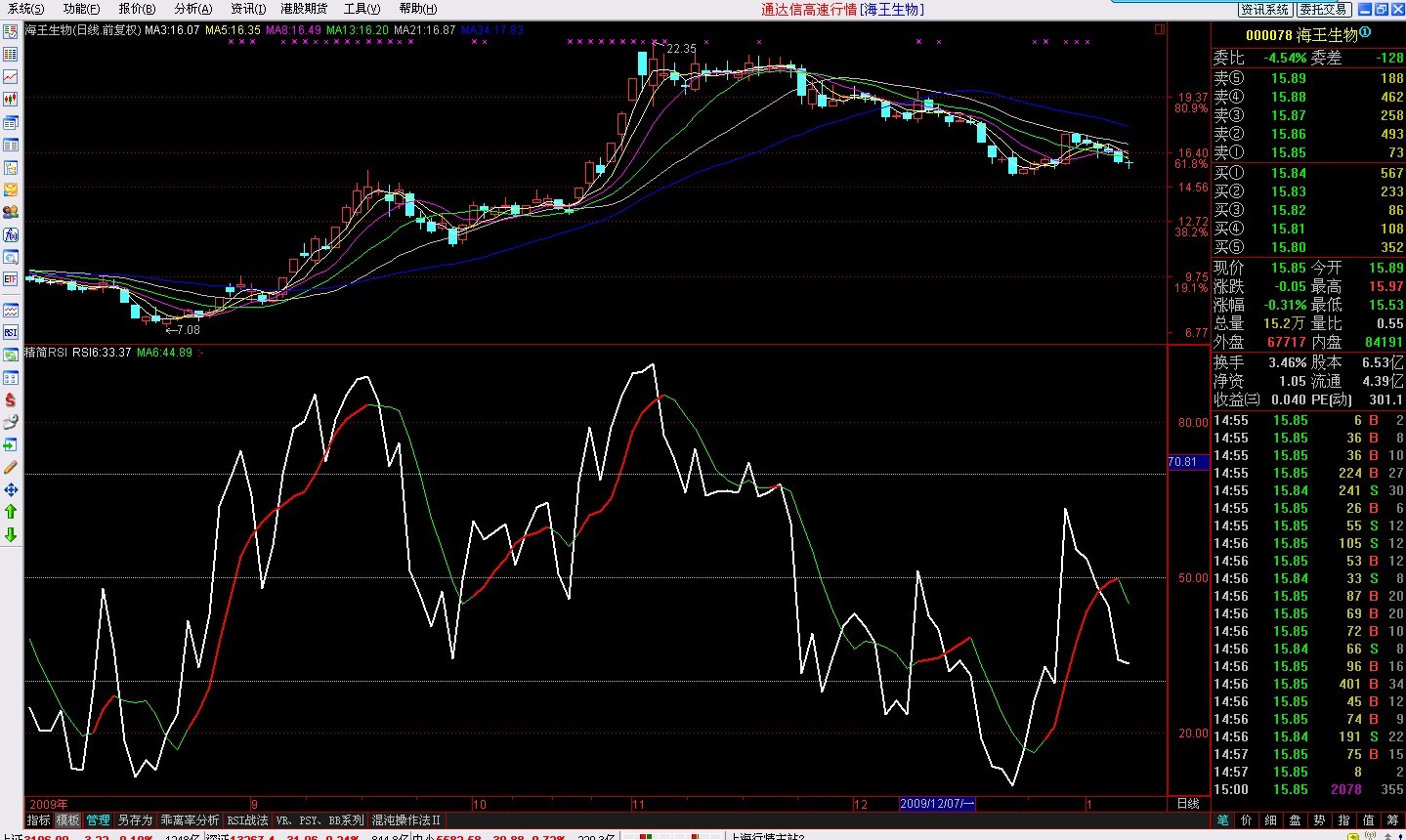Click the satellite dish icon
This screenshot has height=840, width=1406.
[11, 423]
